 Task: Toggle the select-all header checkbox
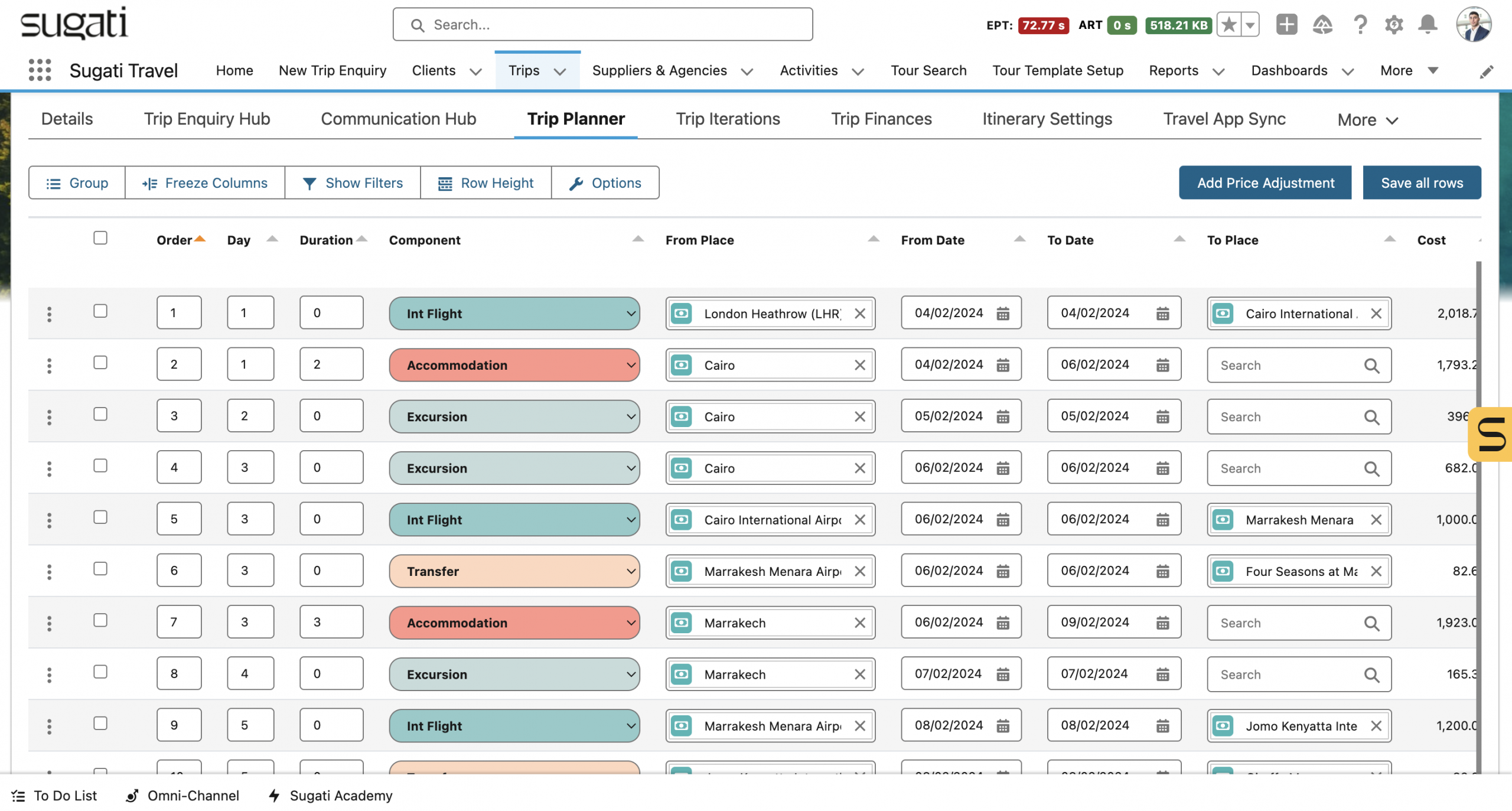pos(100,238)
